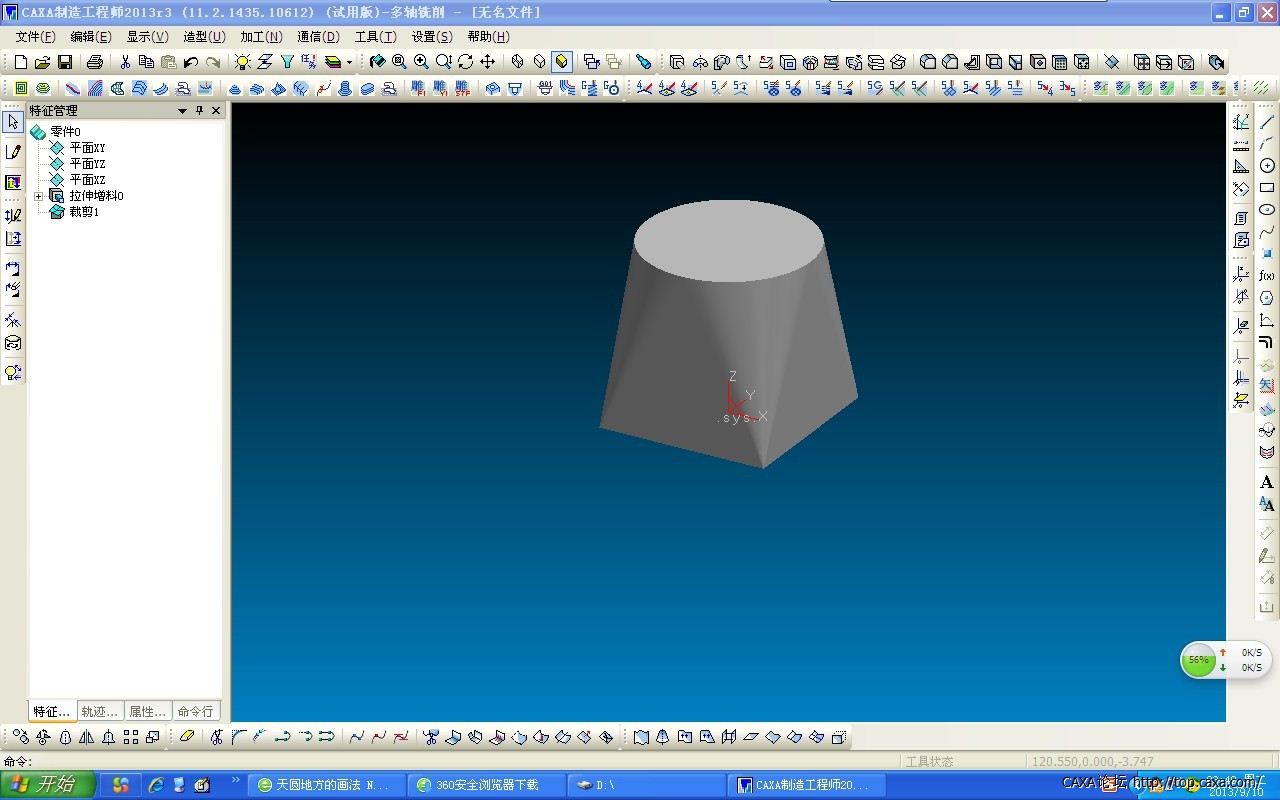The image size is (1280, 800).
Task: Open the layer icon dropdown arrow
Action: click(349, 62)
